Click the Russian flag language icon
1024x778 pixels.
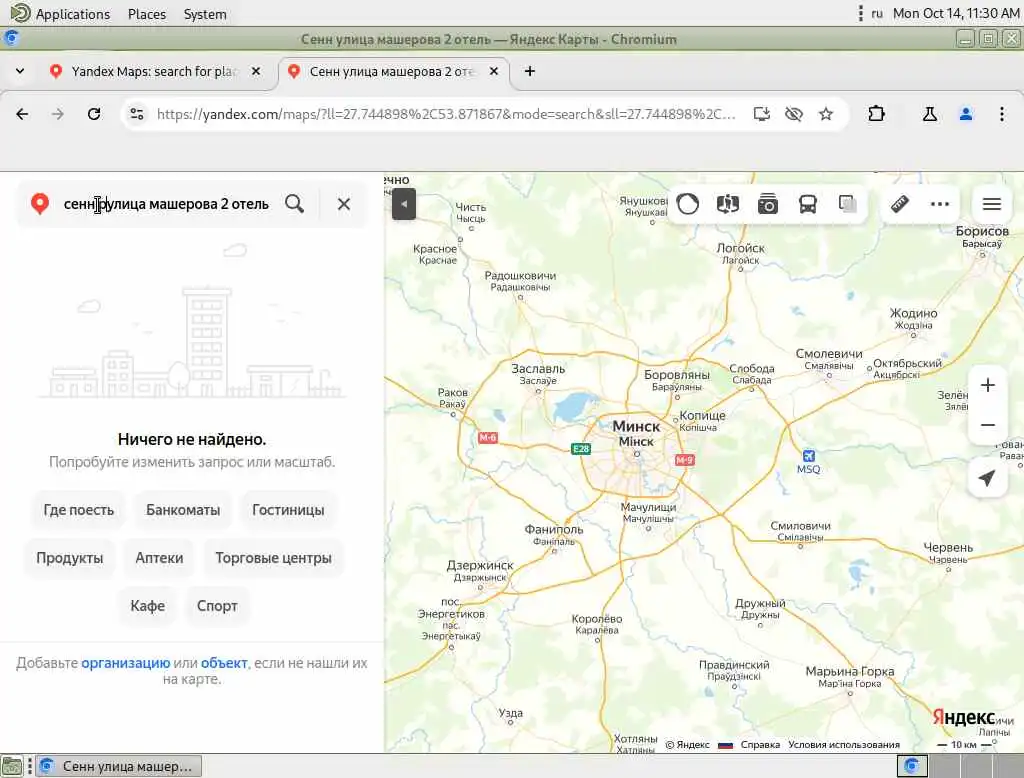coord(725,745)
